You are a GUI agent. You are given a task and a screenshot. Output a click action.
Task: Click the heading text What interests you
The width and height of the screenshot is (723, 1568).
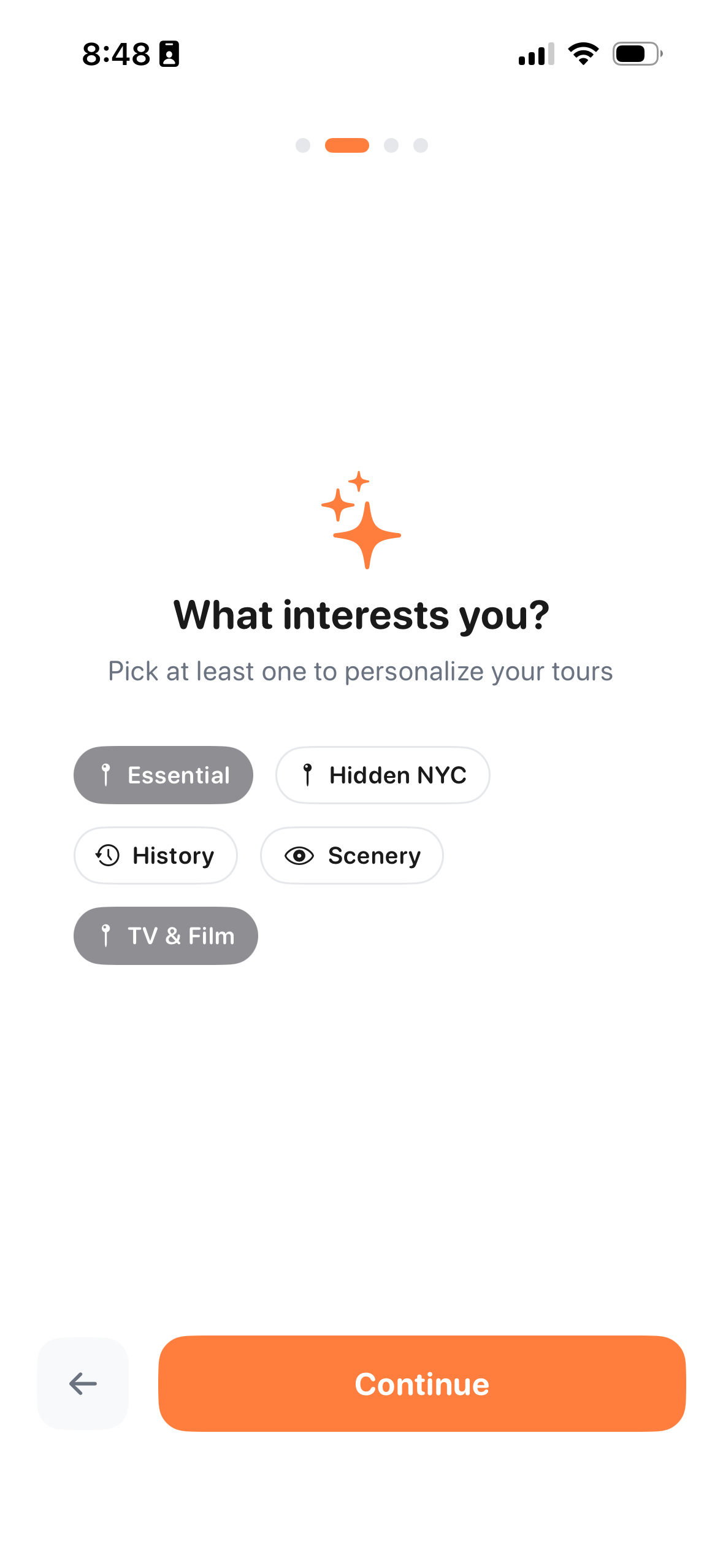[361, 613]
